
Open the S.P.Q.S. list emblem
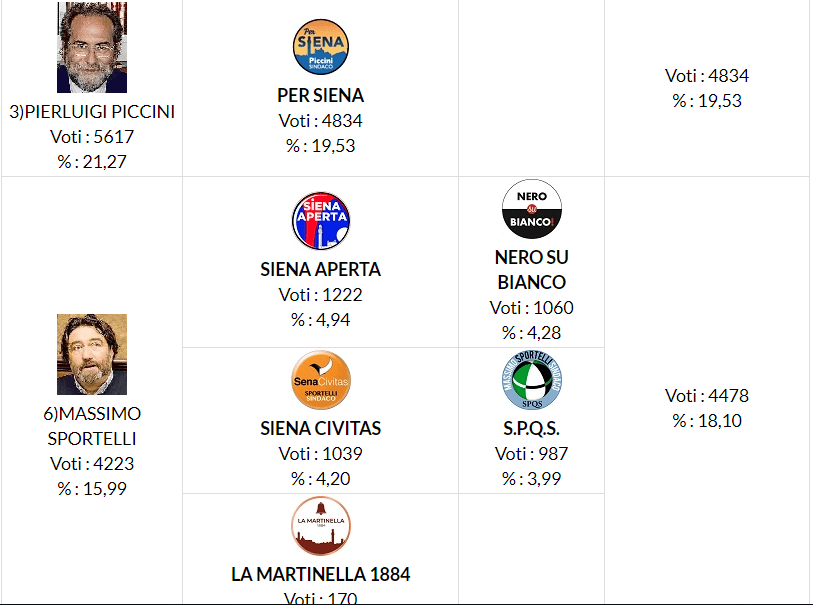pos(531,380)
